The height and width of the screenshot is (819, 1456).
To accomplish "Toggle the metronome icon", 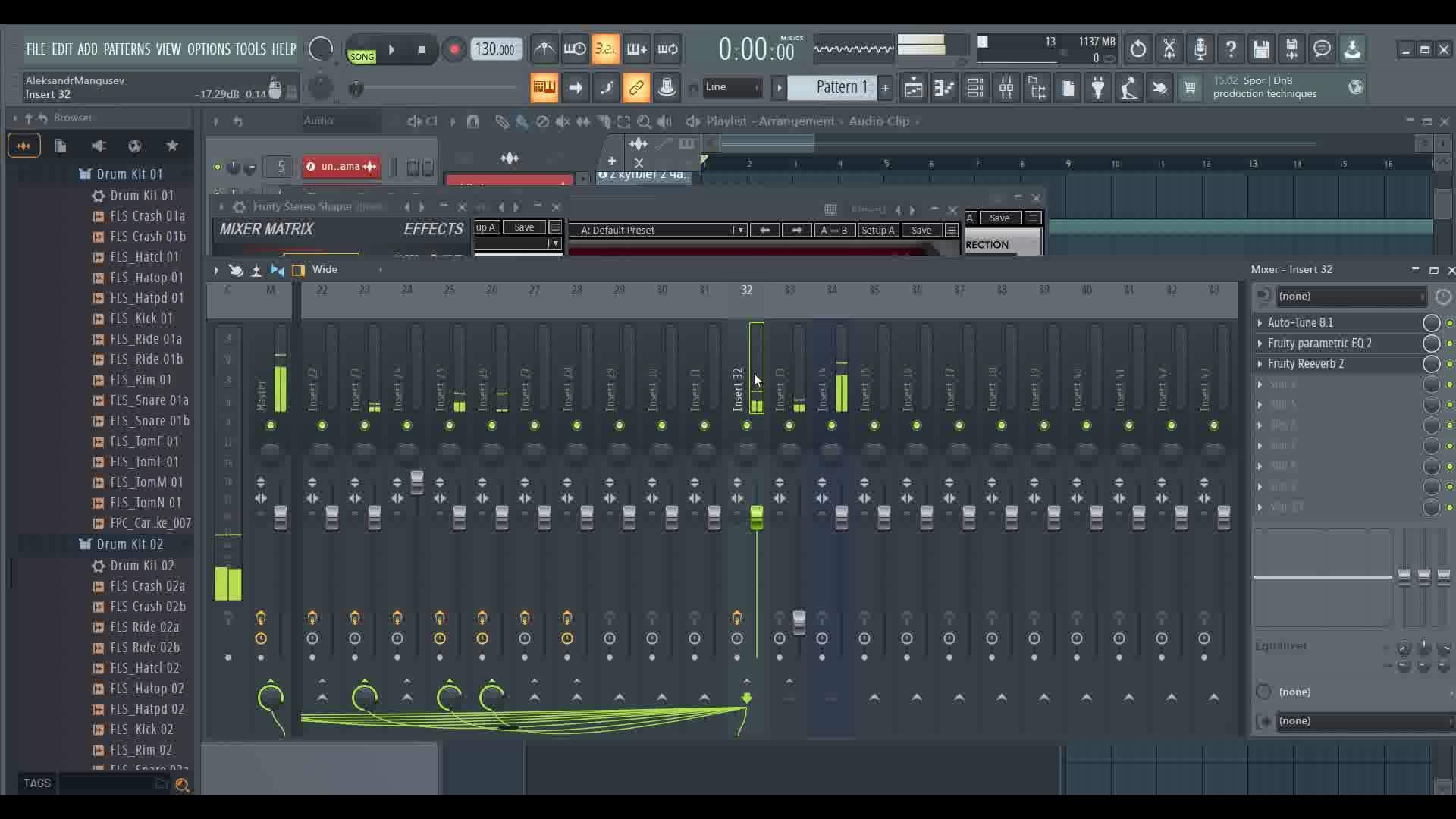I will click(544, 50).
